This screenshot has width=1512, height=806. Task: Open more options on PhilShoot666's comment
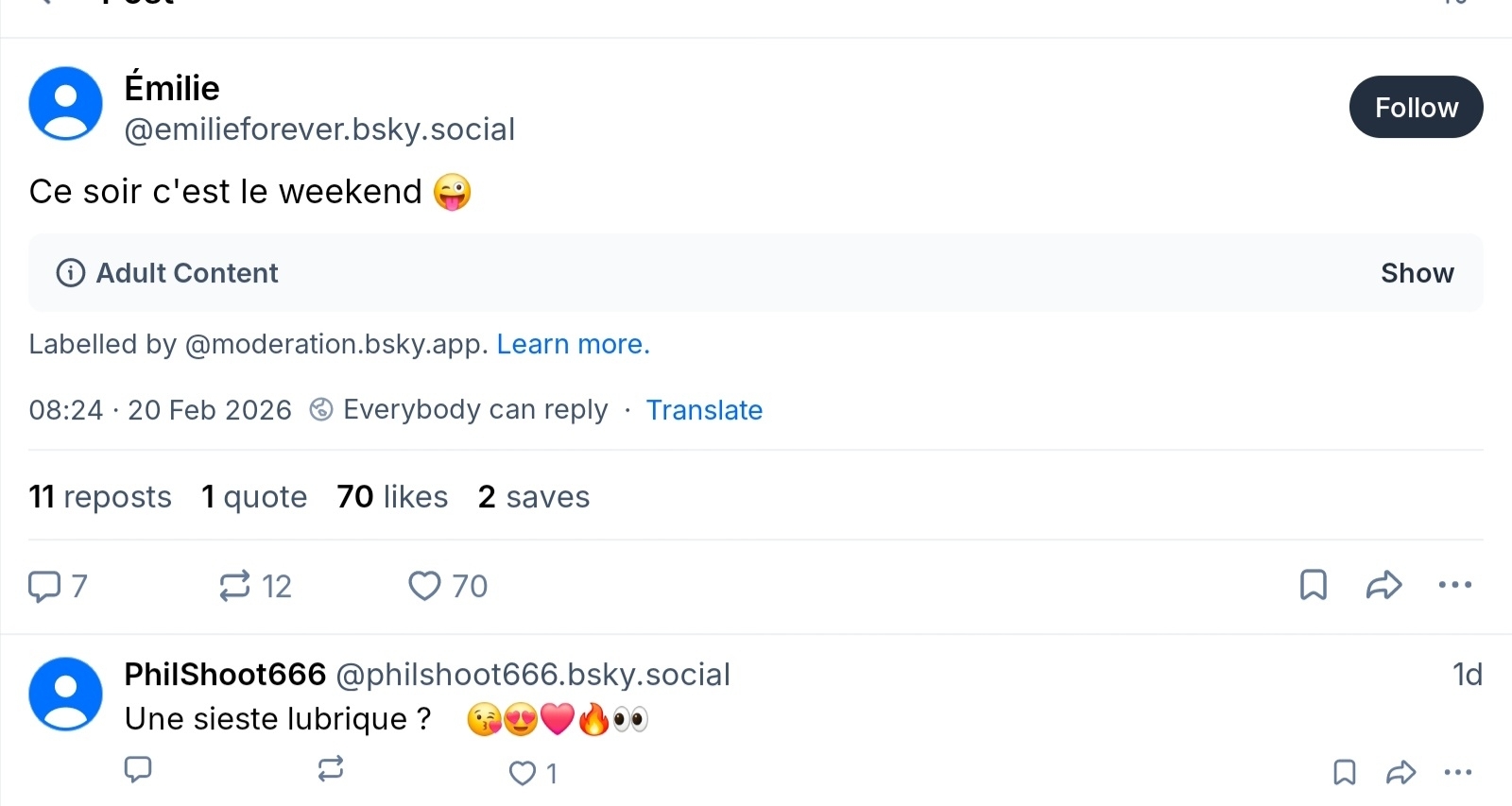[1458, 773]
